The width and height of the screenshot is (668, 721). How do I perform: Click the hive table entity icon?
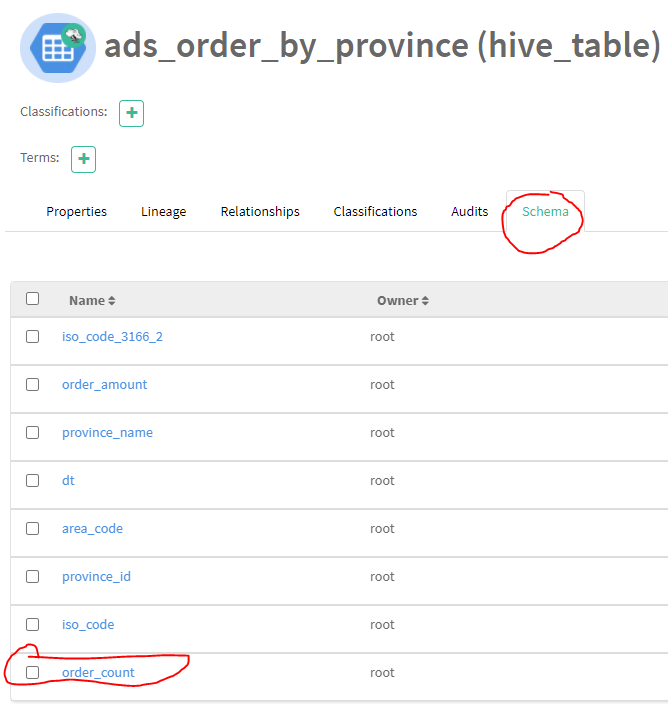point(58,48)
